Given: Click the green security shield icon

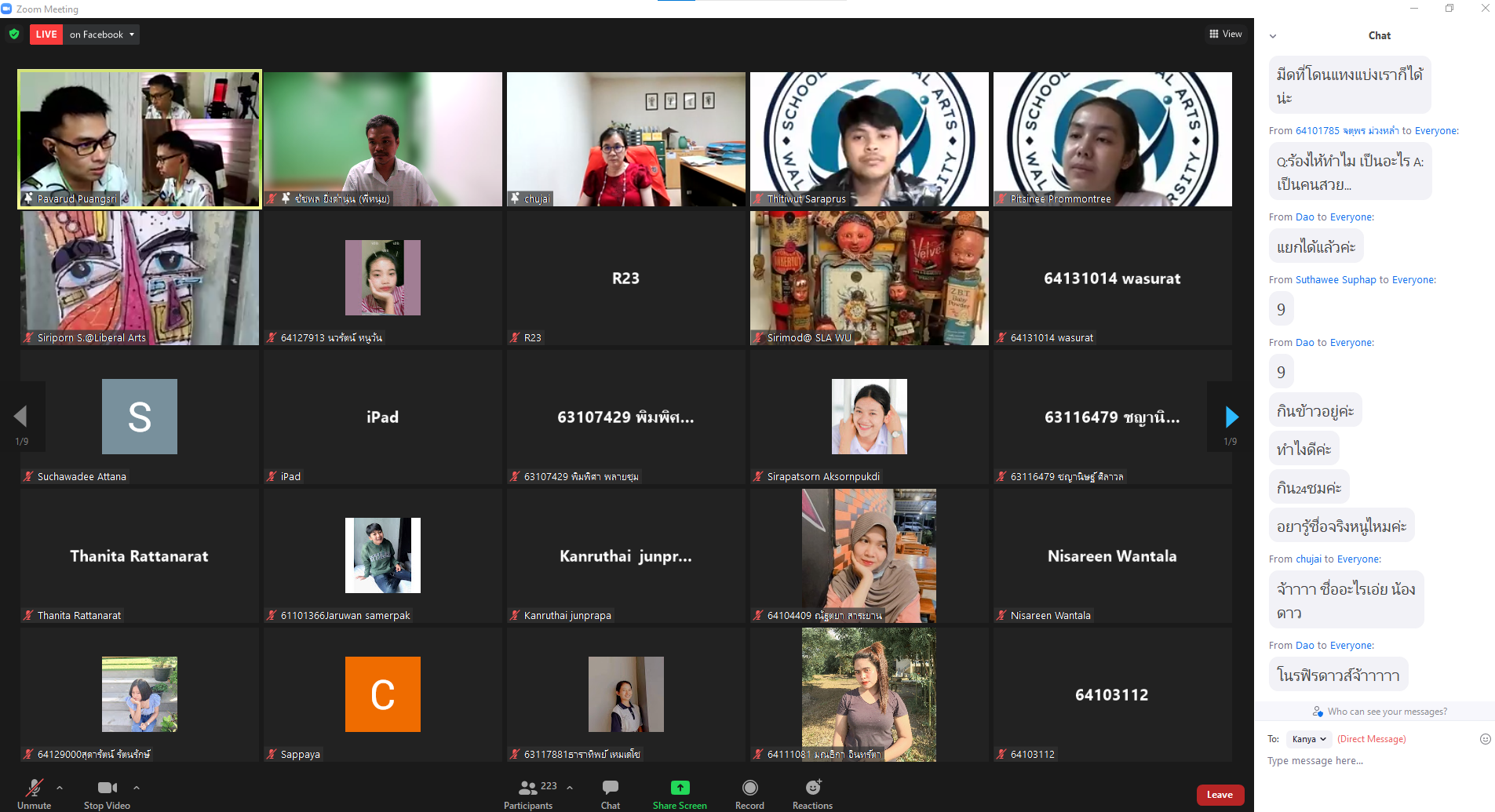Looking at the screenshot, I should [x=14, y=35].
